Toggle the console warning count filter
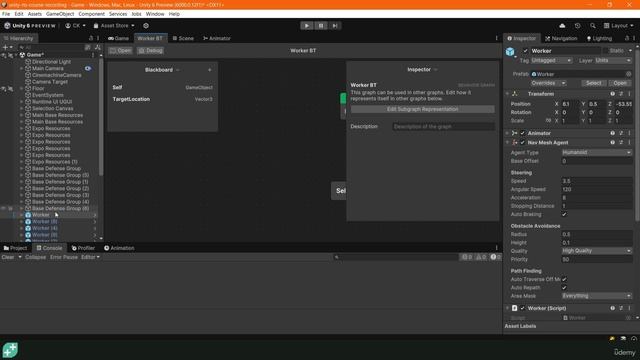The width and height of the screenshot is (640, 360). pyautogui.click(x=480, y=257)
